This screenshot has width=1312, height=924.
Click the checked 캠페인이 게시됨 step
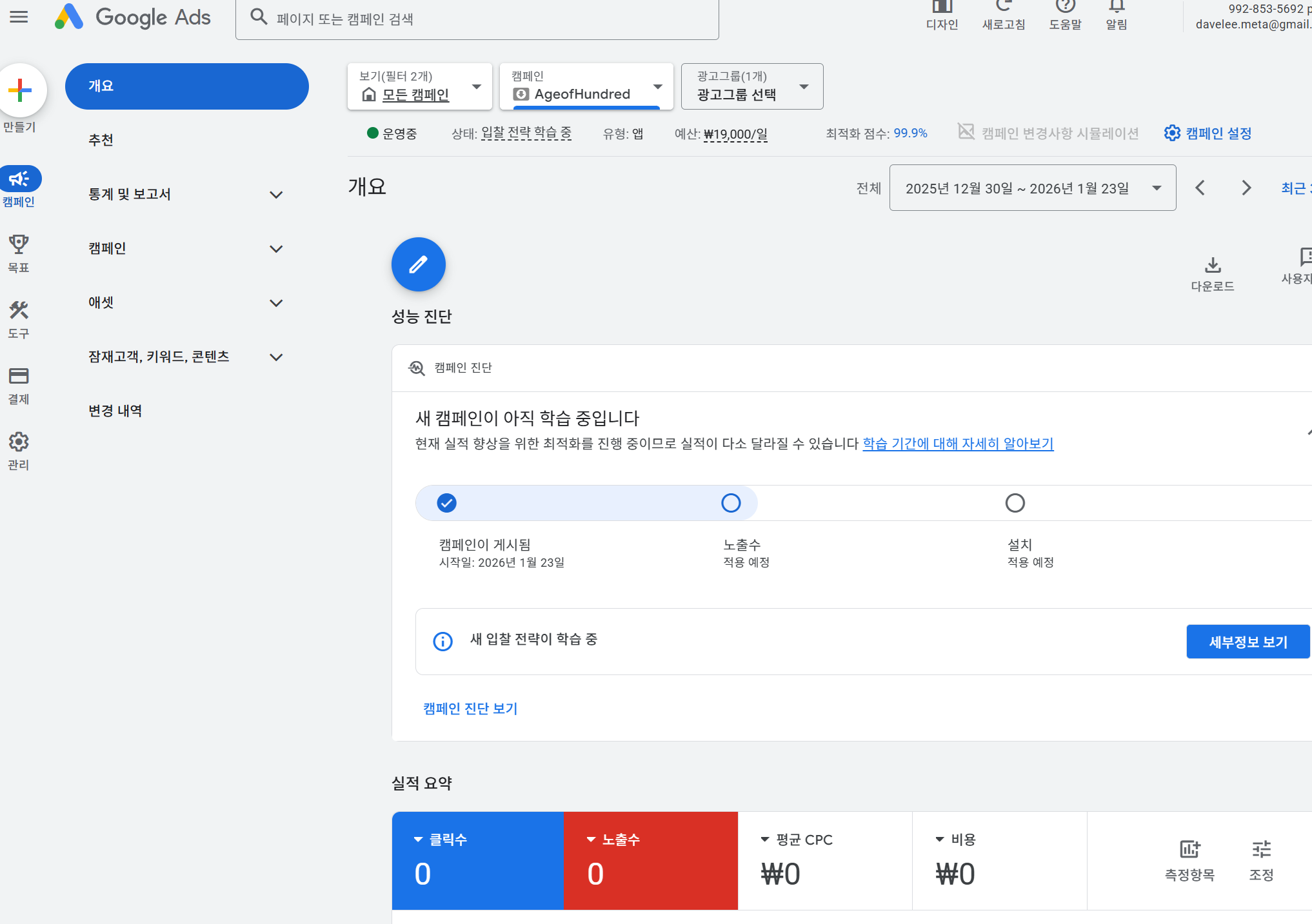point(447,503)
